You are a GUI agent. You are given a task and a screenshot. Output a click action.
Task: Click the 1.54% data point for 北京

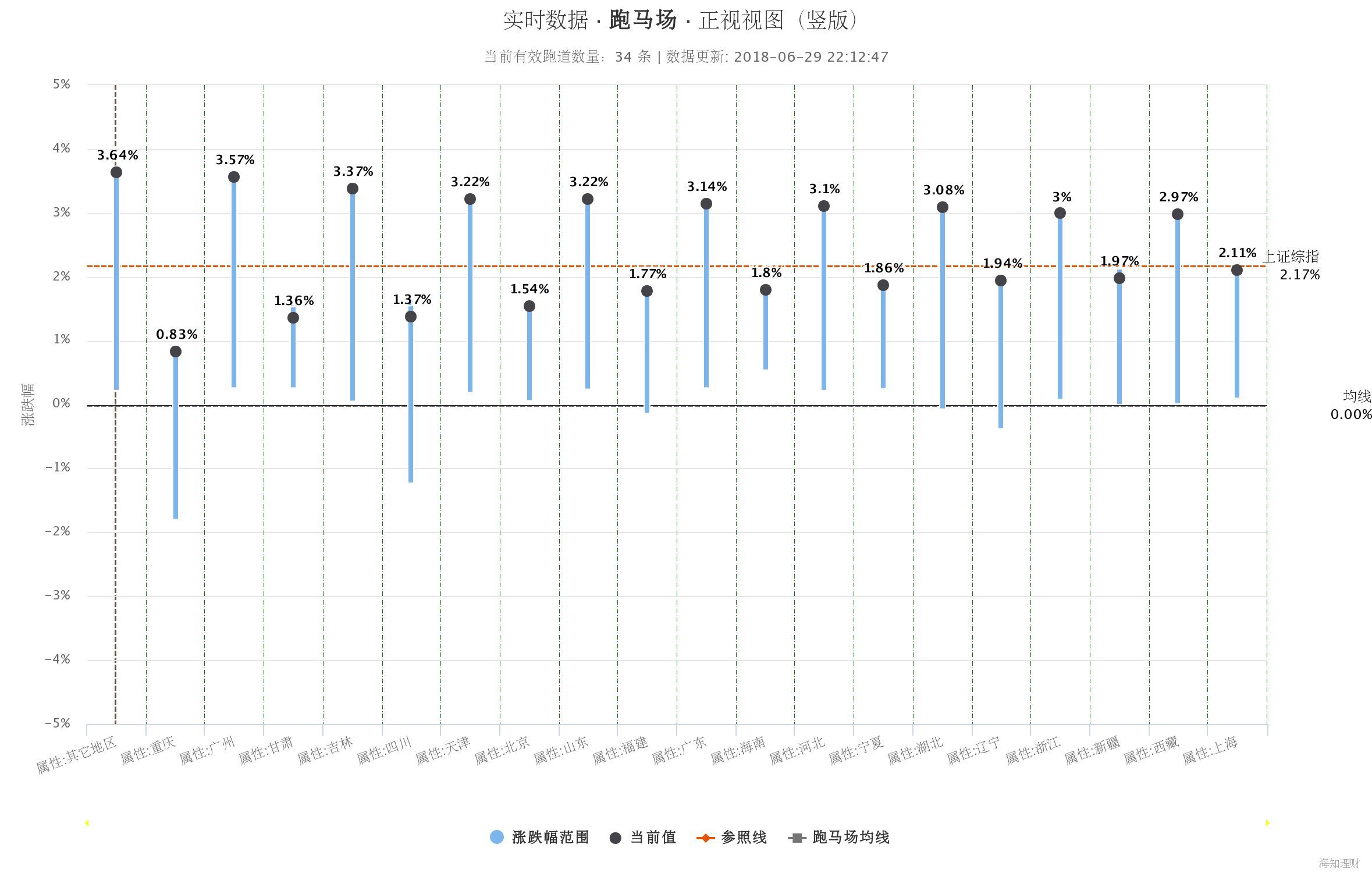click(x=529, y=306)
